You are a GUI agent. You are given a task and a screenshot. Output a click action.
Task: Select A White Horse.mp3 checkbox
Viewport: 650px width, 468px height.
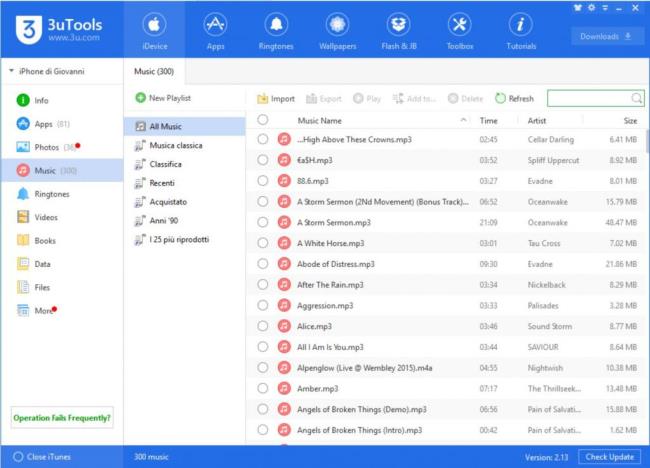(x=262, y=243)
